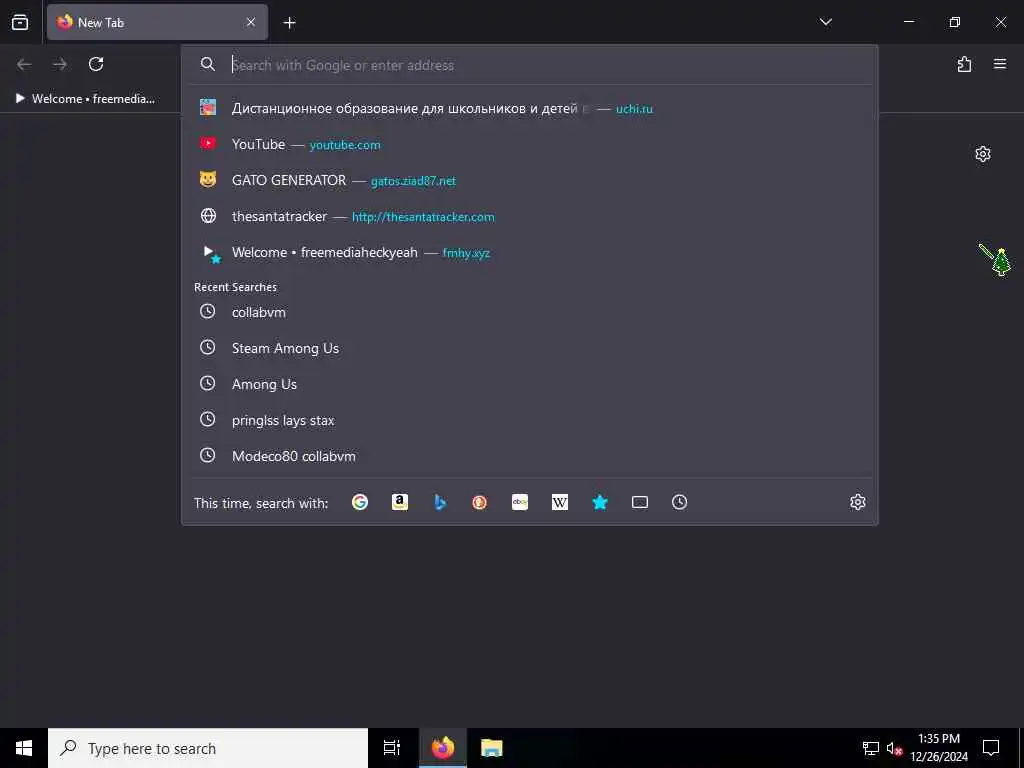Screen dimensions: 1024x768
Task: Select recent search Modeco80 collabvm
Action: [x=530, y=456]
